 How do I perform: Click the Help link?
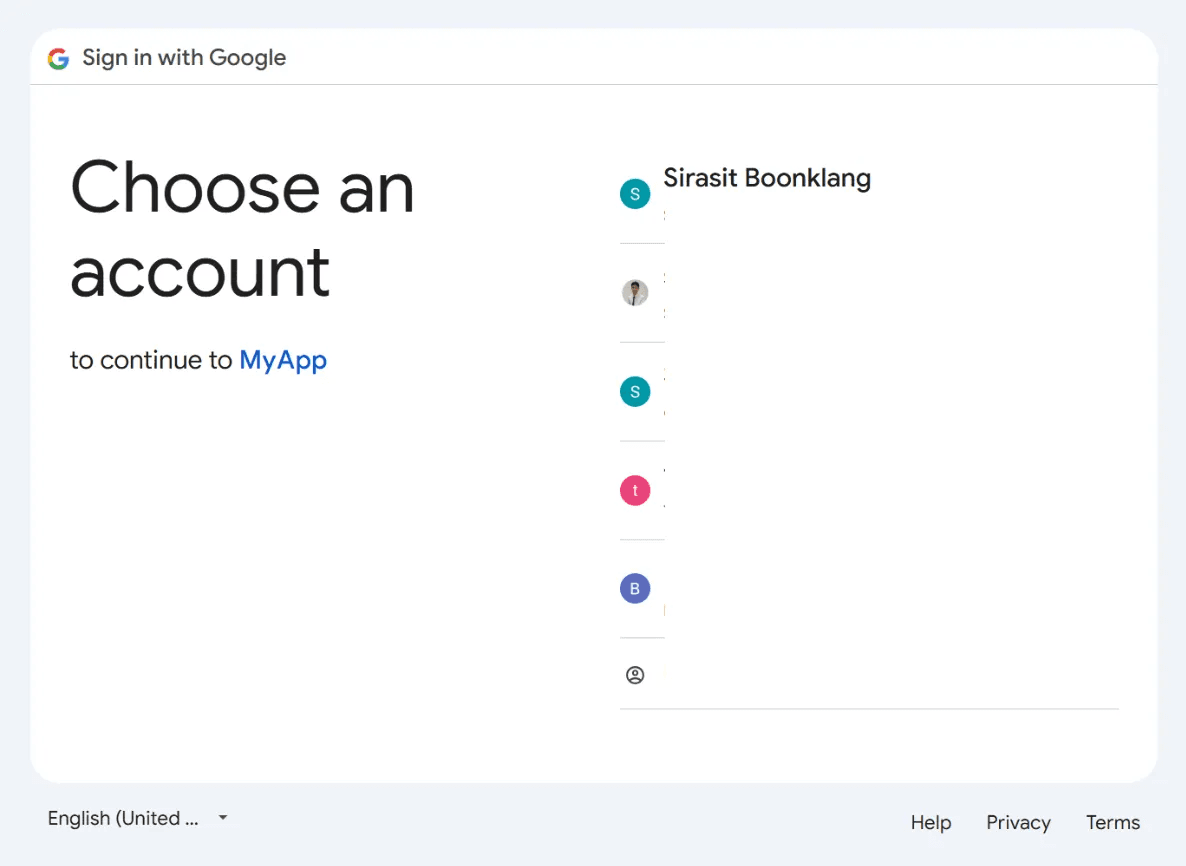[930, 822]
